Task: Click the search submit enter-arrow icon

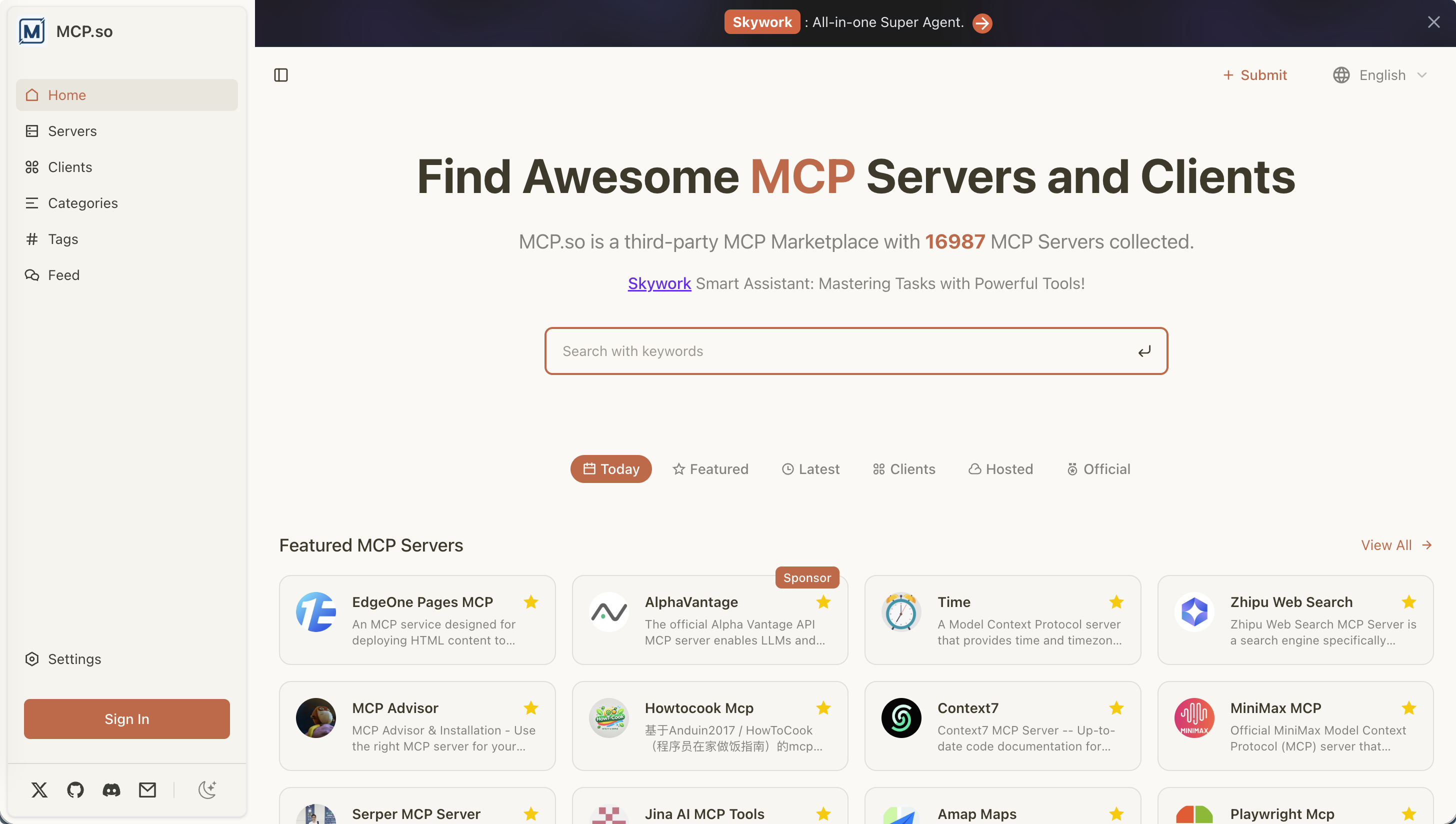Action: click(1144, 351)
